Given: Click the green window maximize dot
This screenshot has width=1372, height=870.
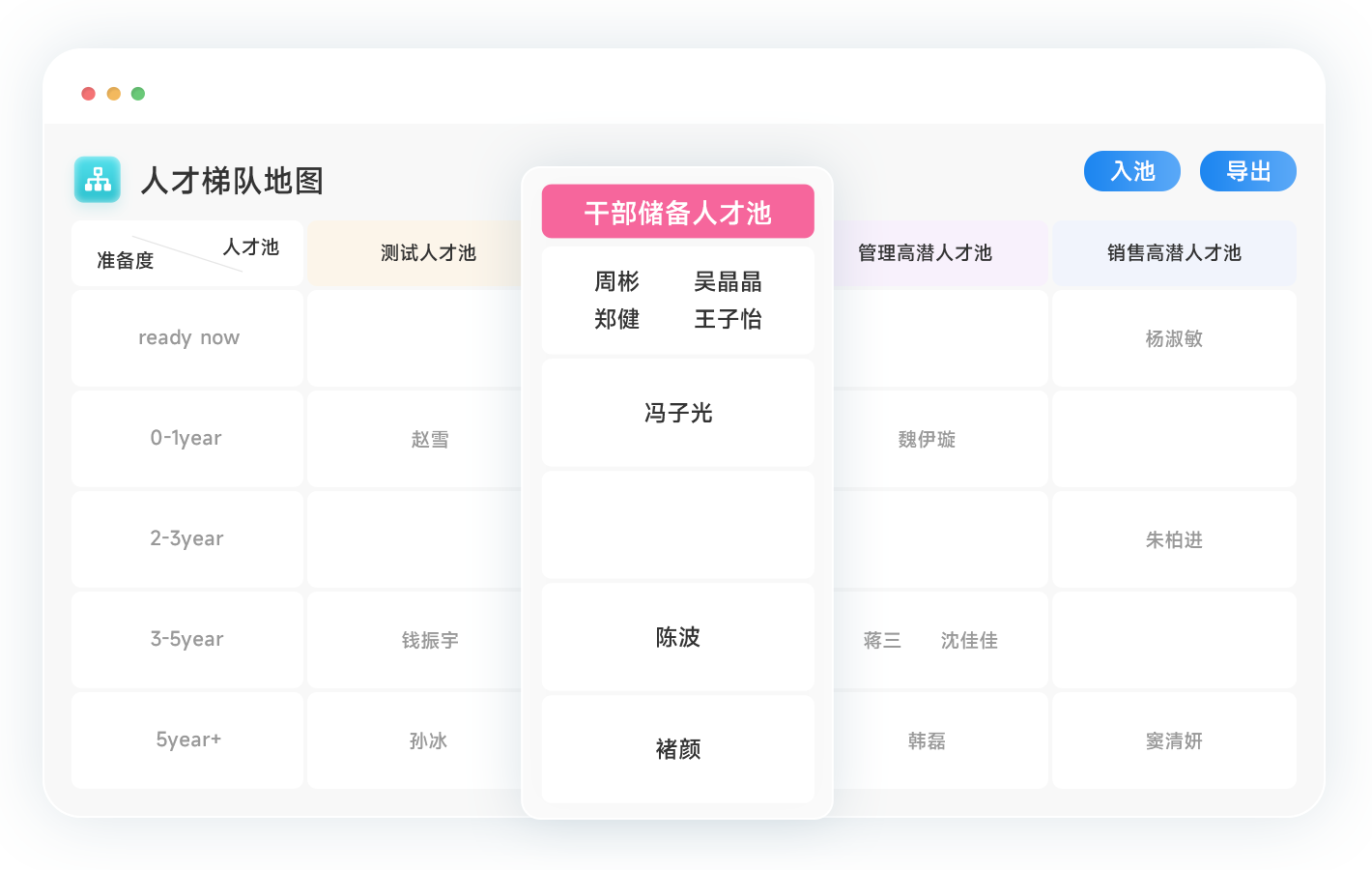Looking at the screenshot, I should [x=138, y=94].
